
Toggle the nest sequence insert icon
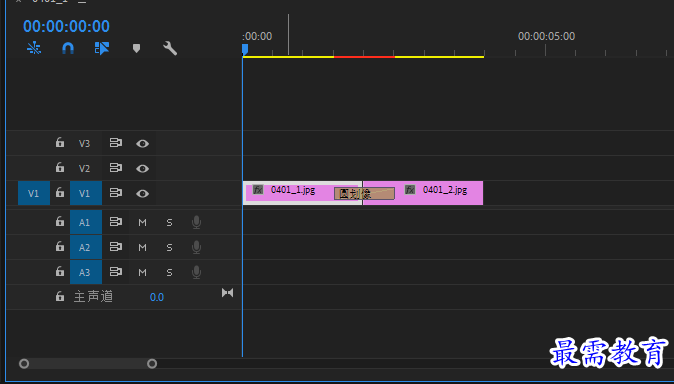coord(34,48)
